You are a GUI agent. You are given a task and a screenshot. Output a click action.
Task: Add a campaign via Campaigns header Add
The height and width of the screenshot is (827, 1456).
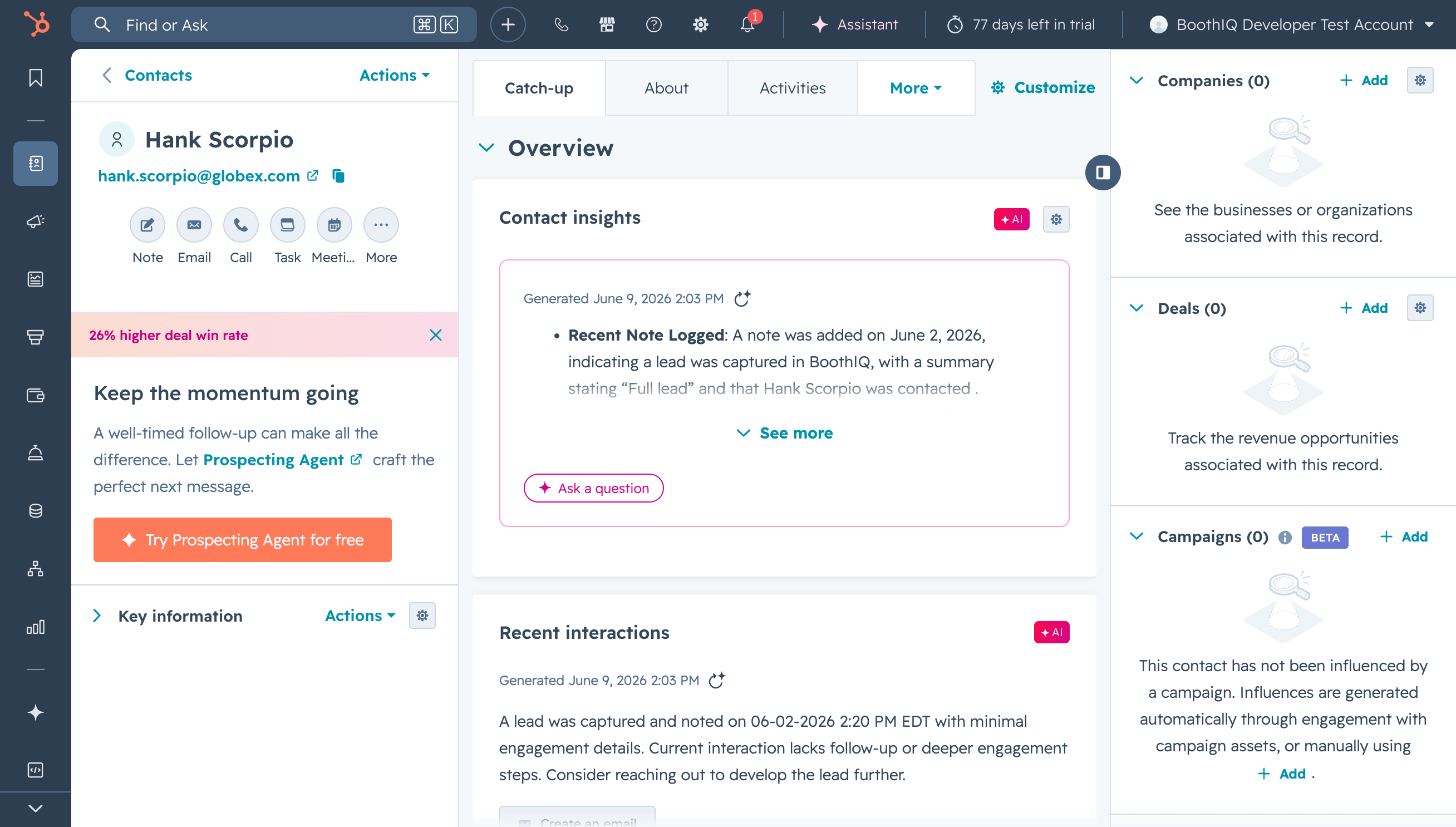pos(1404,536)
